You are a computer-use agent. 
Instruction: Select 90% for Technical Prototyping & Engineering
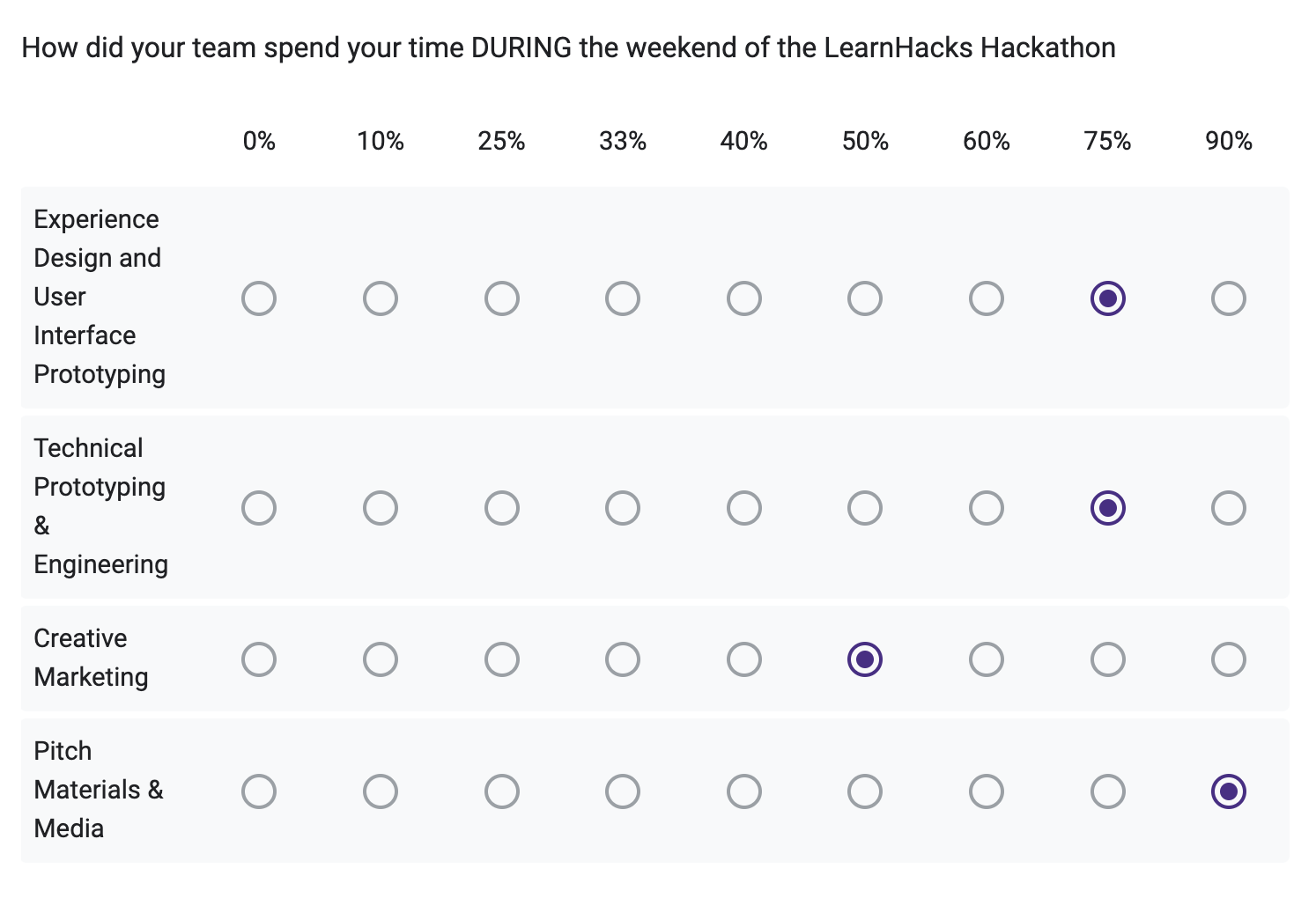[x=1229, y=508]
